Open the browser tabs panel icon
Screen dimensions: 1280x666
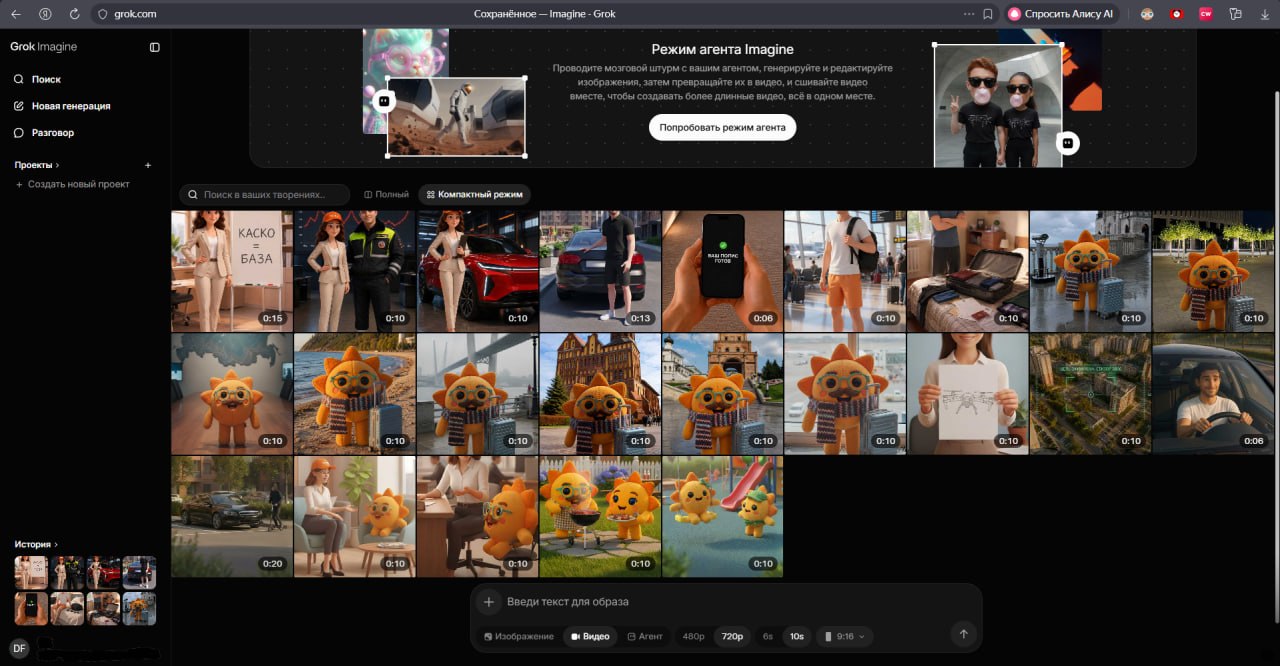pyautogui.click(x=1235, y=14)
